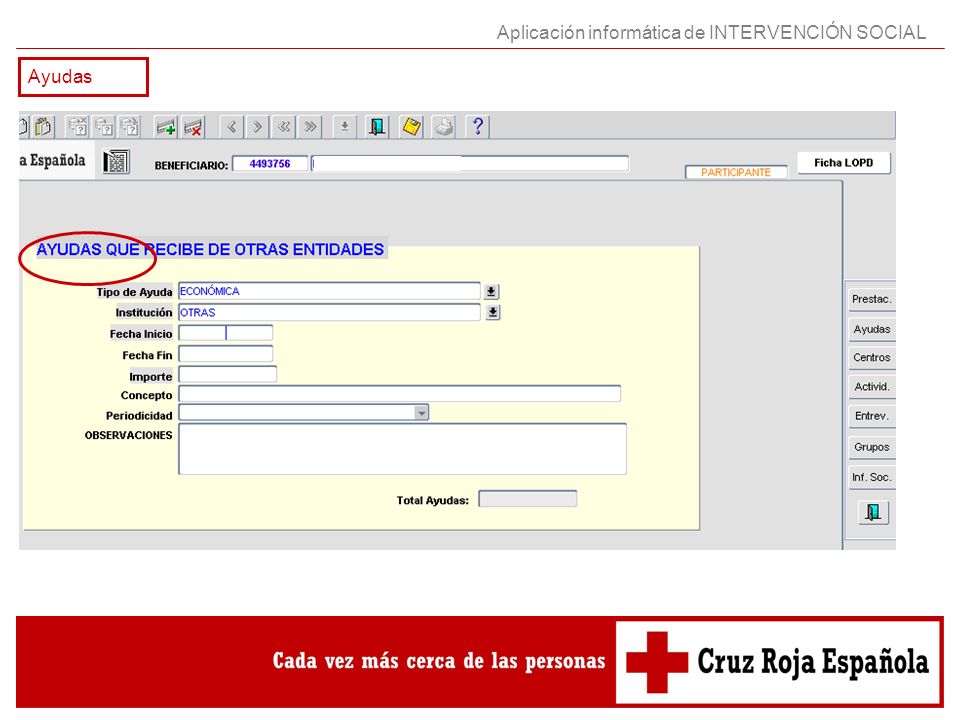
Task: Go to next record arrow
Action: tap(258, 127)
